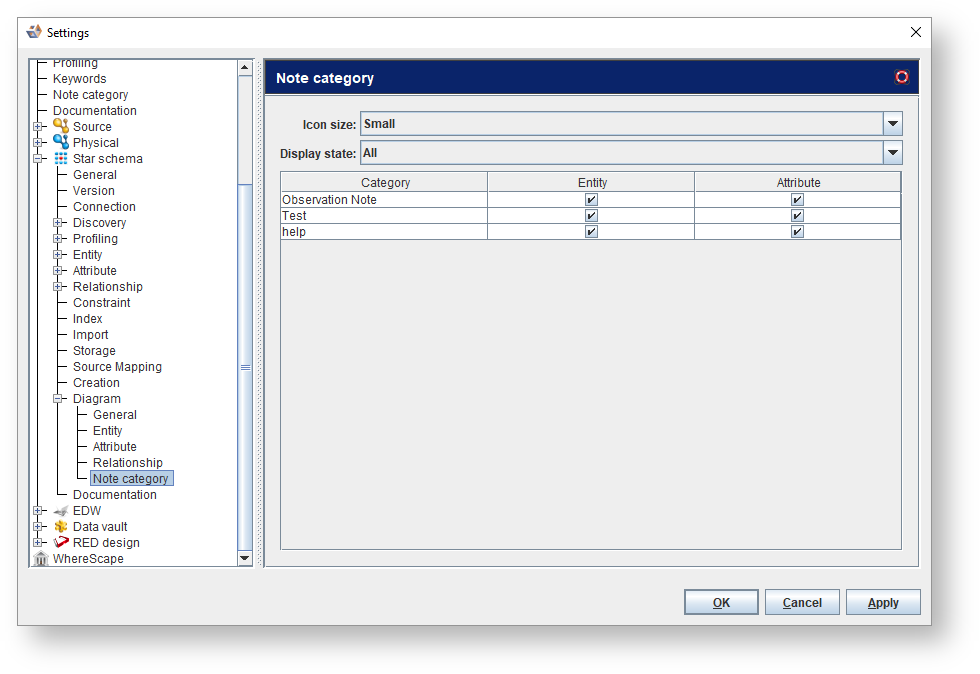Select highlighted Note category under Diagram

point(131,478)
